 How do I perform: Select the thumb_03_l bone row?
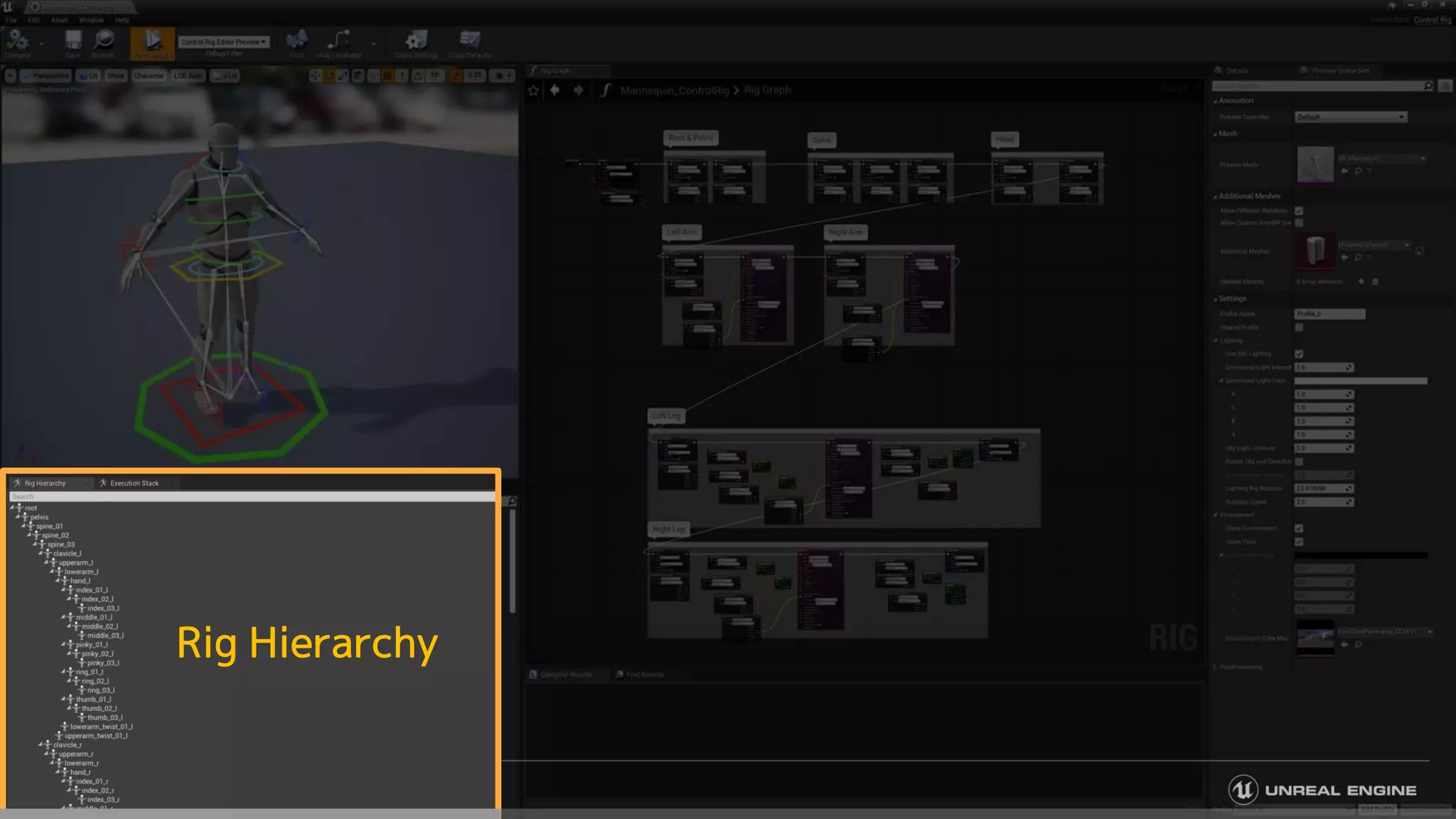(x=105, y=717)
